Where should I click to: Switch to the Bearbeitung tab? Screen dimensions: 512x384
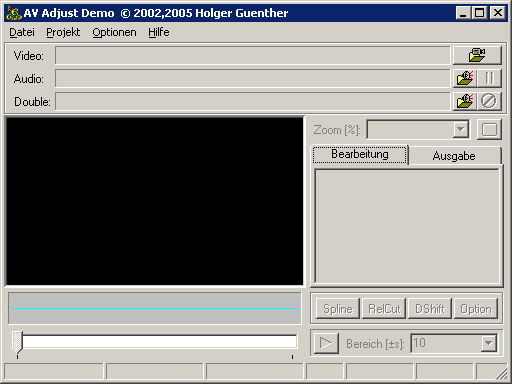pyautogui.click(x=360, y=155)
